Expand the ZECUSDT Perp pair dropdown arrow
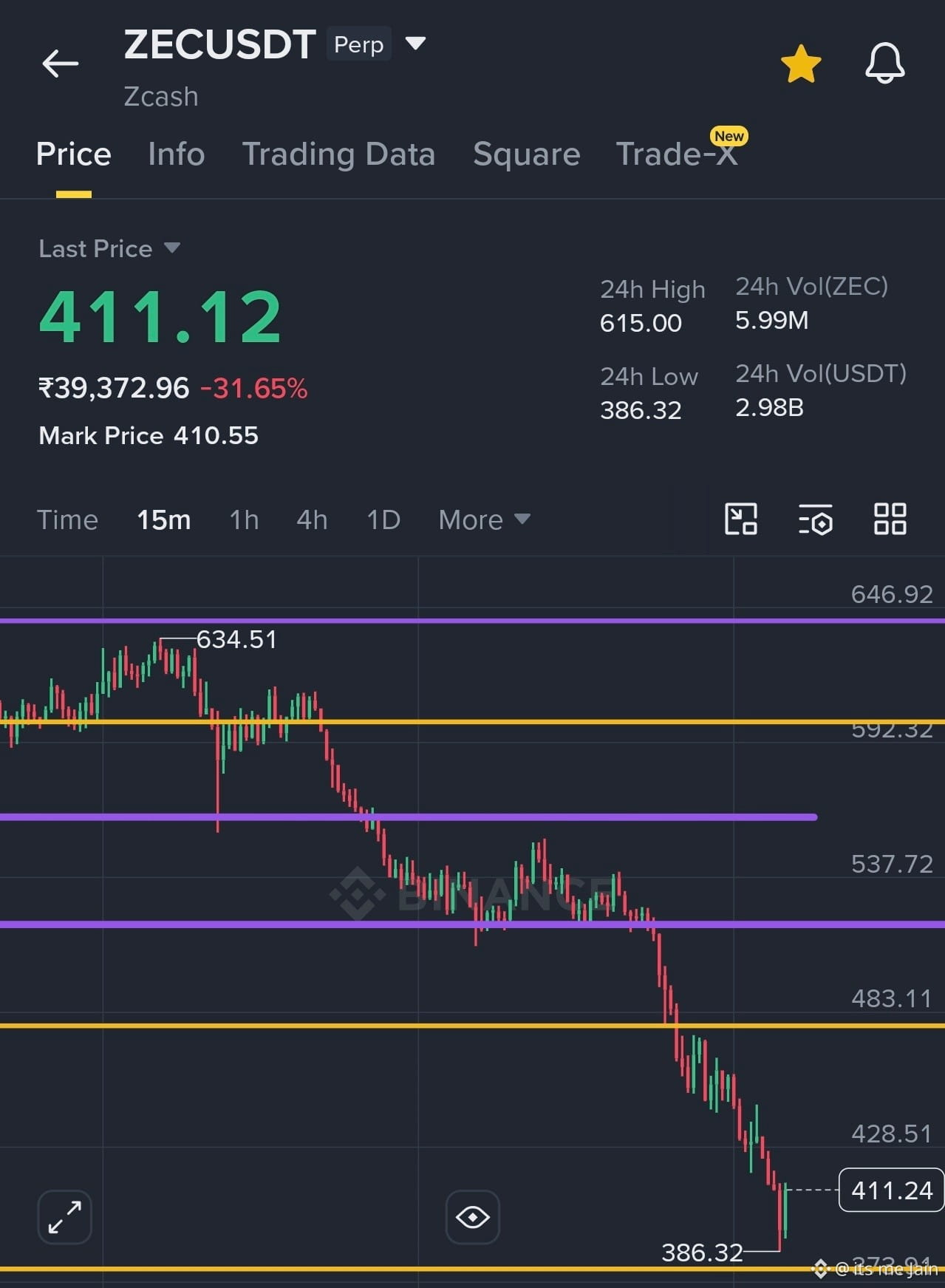 click(x=416, y=44)
